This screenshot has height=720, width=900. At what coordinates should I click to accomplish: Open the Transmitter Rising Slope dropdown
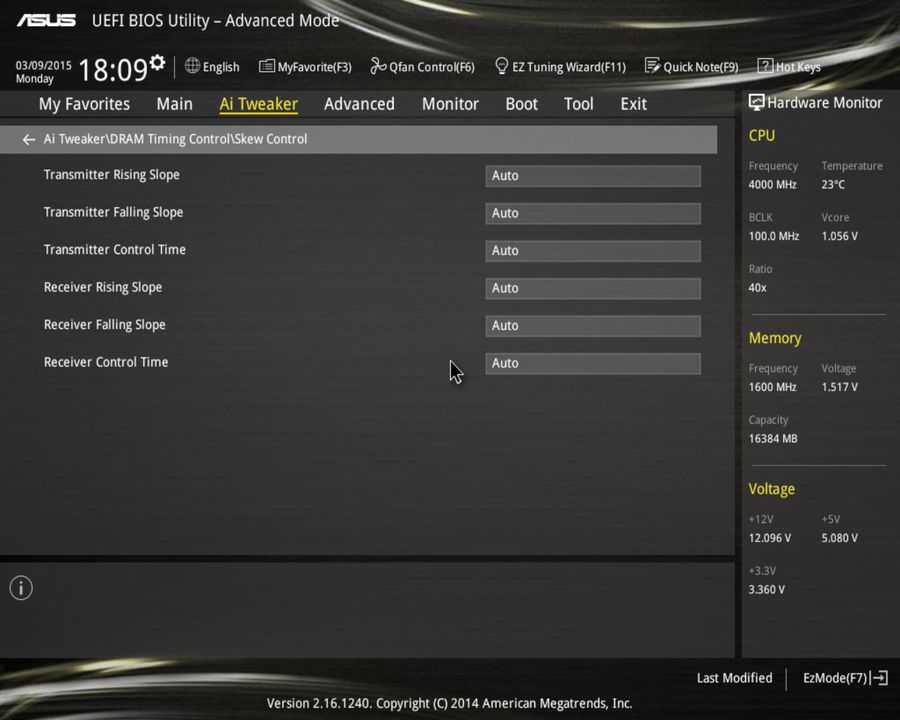pos(592,175)
